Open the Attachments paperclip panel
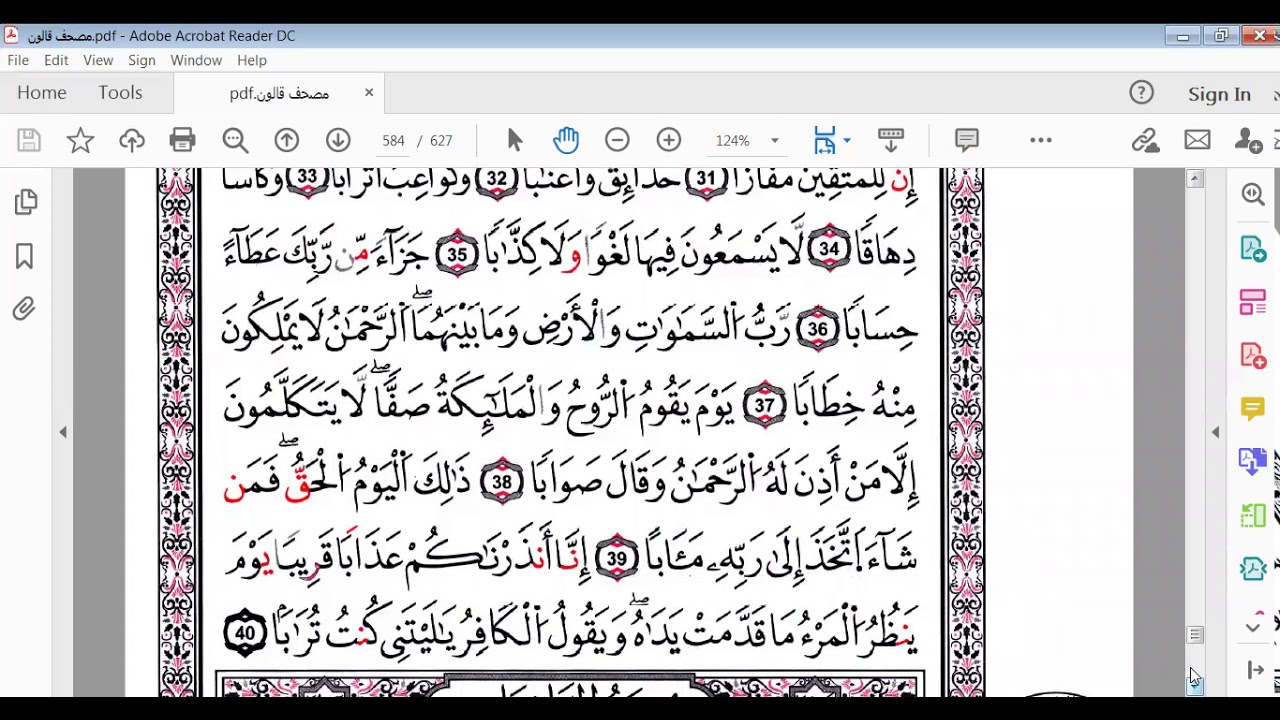Image resolution: width=1280 pixels, height=720 pixels. pyautogui.click(x=24, y=309)
